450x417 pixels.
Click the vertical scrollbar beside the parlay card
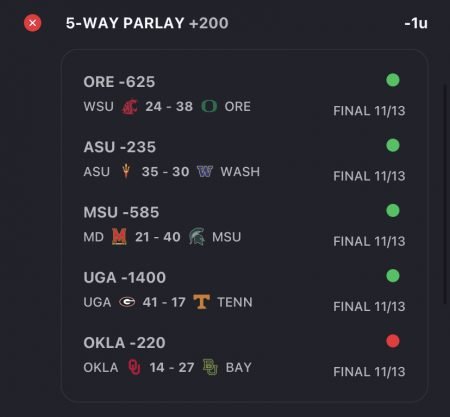point(445,193)
